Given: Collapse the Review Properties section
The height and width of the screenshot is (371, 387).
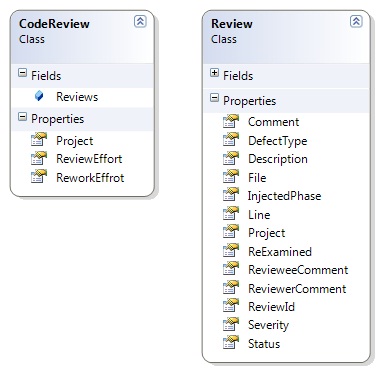Looking at the screenshot, I should point(214,98).
